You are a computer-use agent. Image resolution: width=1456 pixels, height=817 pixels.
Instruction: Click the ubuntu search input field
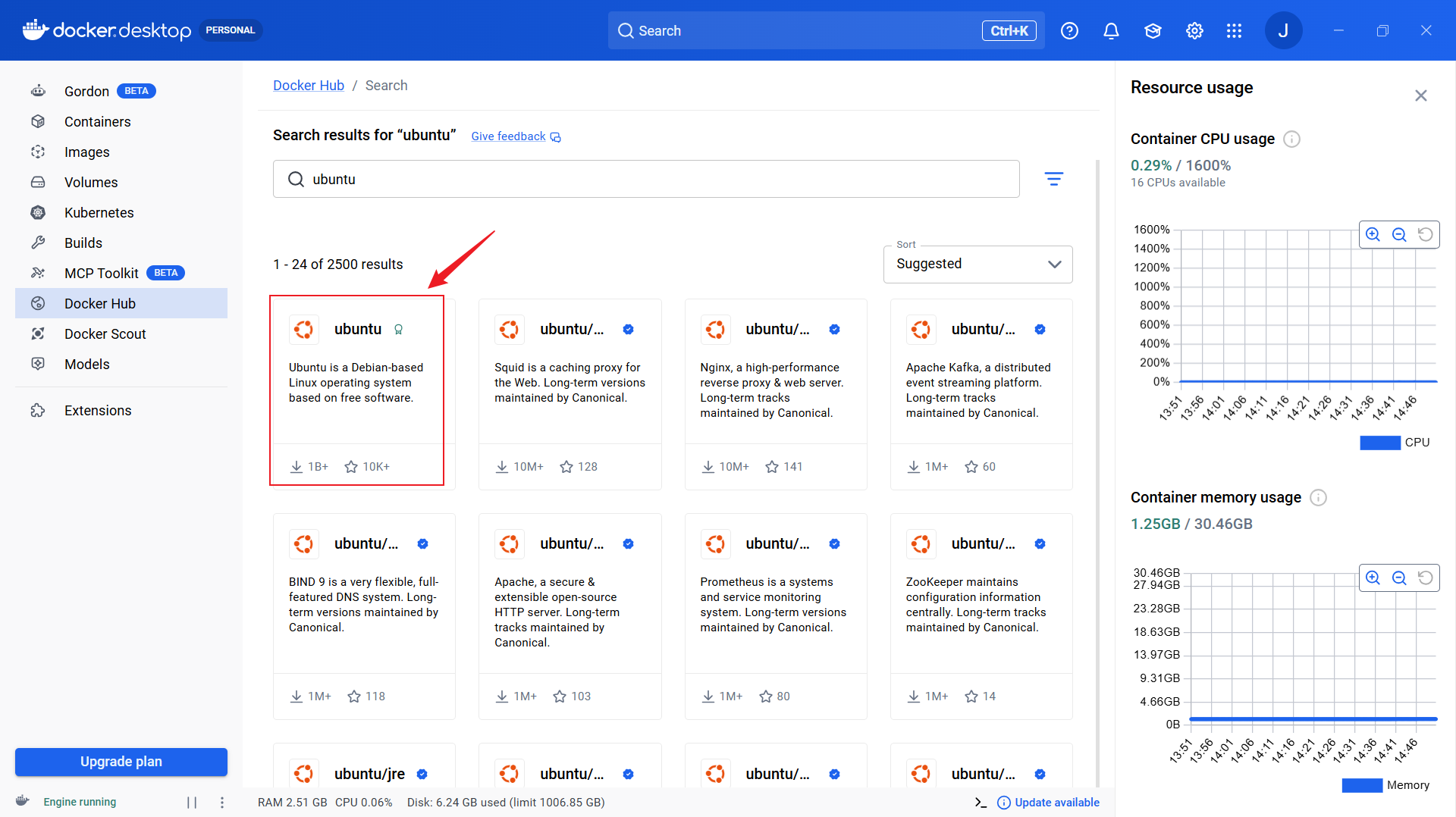(646, 179)
